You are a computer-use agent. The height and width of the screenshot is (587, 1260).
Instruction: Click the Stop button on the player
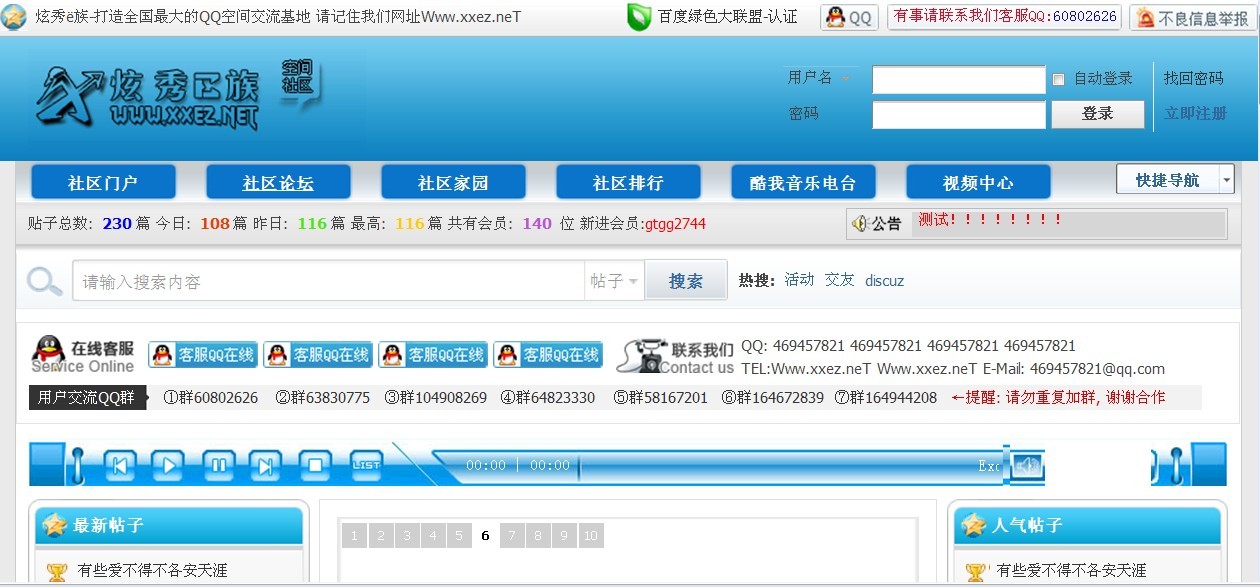(316, 465)
